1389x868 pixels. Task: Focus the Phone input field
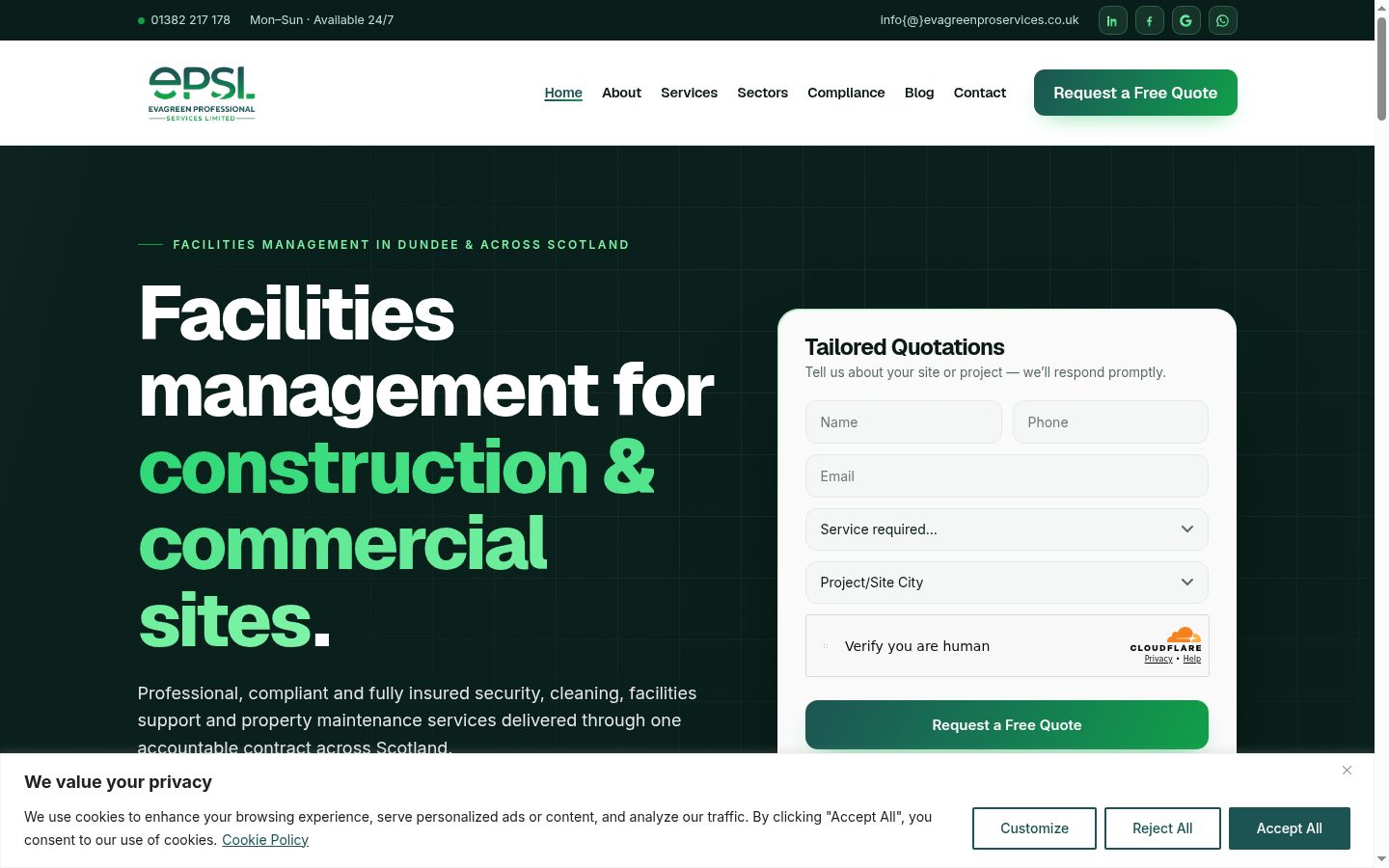[1110, 422]
